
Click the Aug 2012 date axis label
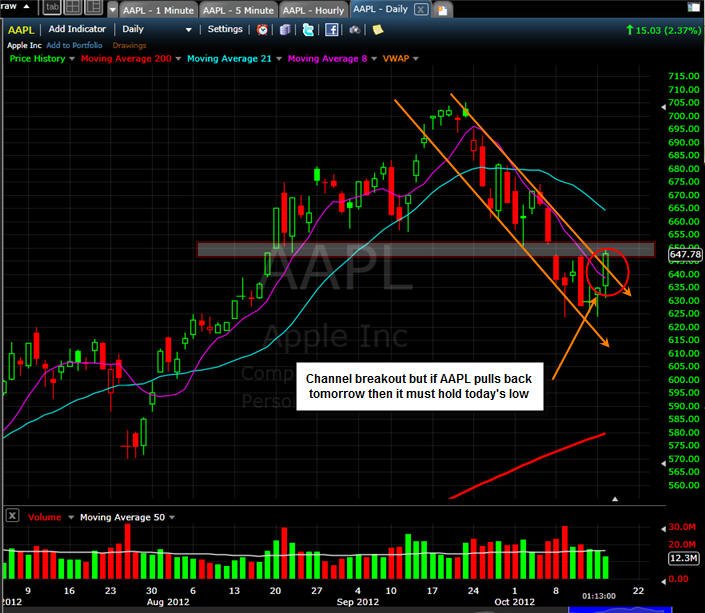click(x=168, y=602)
